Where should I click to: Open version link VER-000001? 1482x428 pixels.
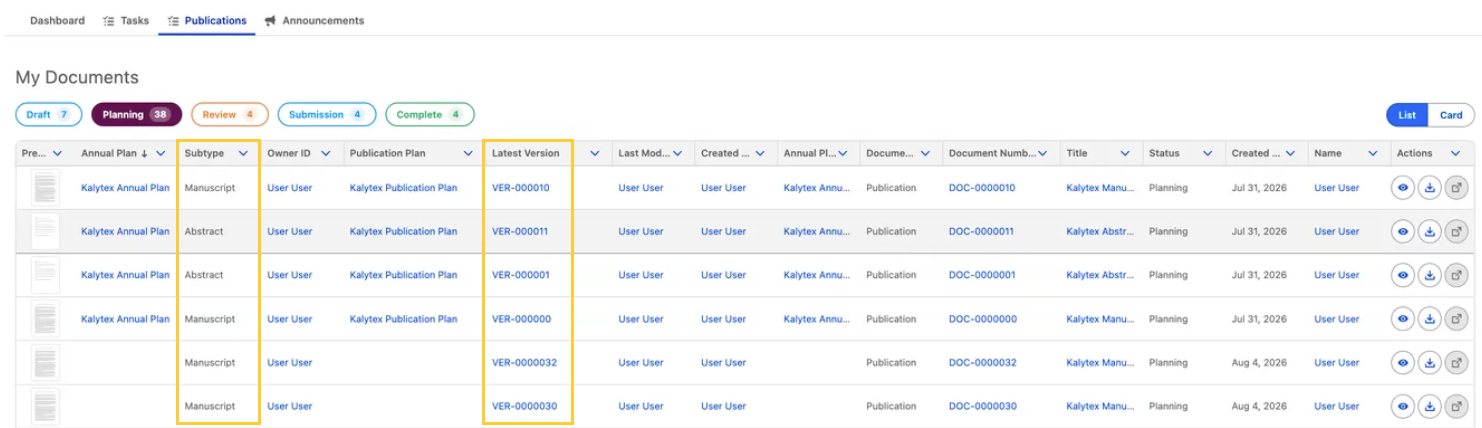520,275
